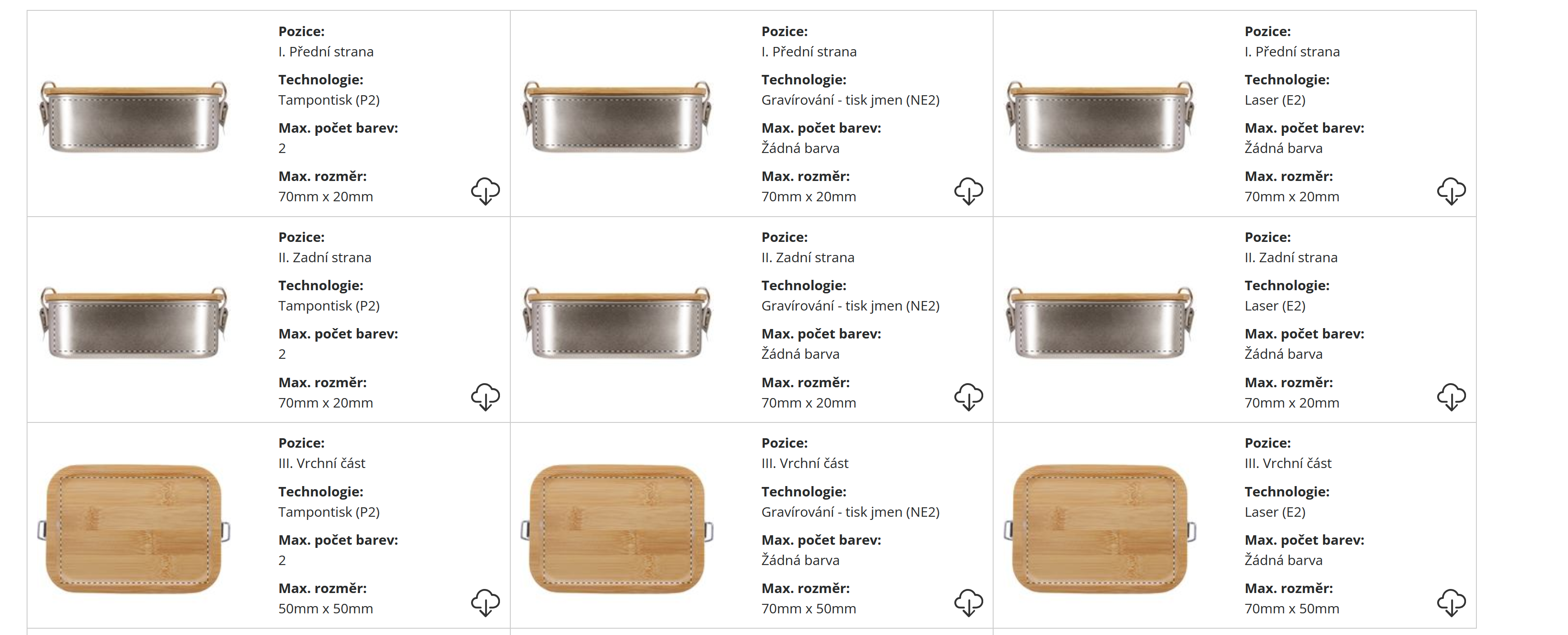Download template for front side Laser (E2)
Screen dimensions: 1568x635
(x=1451, y=191)
